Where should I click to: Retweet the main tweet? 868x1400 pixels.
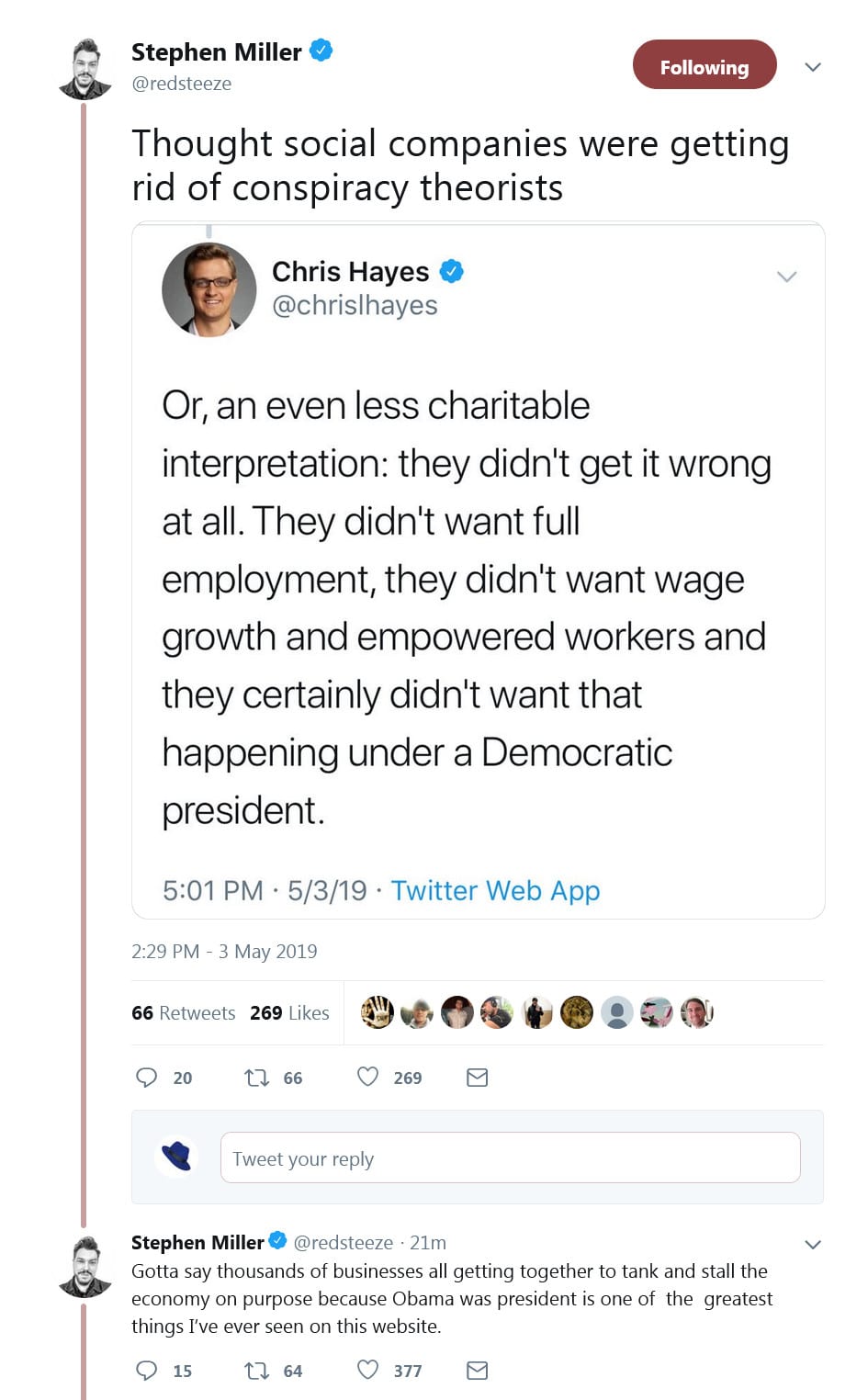tap(256, 1077)
